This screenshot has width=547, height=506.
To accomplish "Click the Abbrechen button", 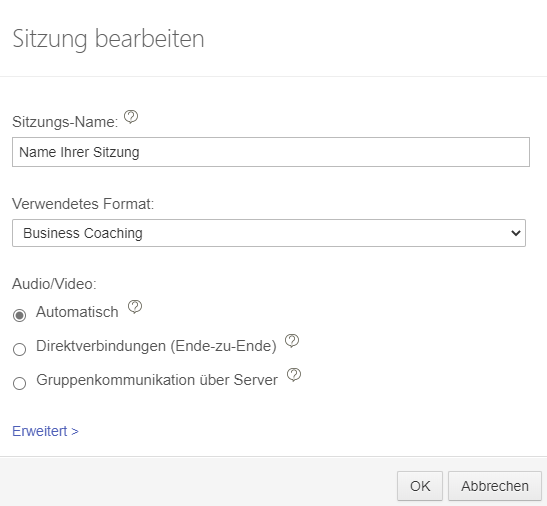I will click(495, 486).
